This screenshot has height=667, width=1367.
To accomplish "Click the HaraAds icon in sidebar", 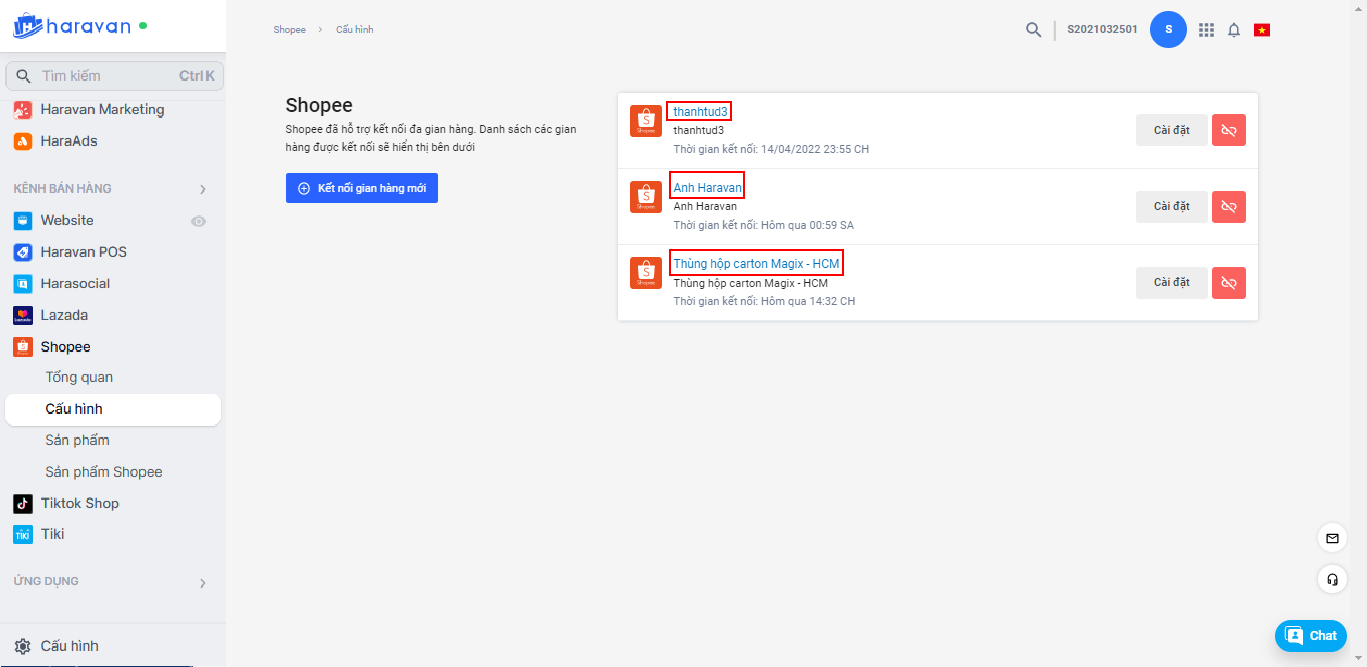I will [x=23, y=141].
